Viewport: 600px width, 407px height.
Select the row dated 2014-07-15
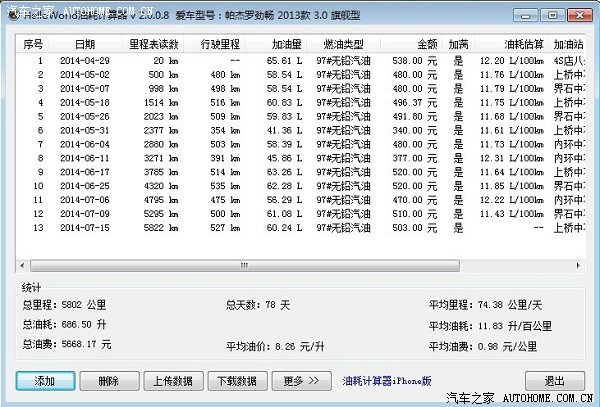point(82,227)
